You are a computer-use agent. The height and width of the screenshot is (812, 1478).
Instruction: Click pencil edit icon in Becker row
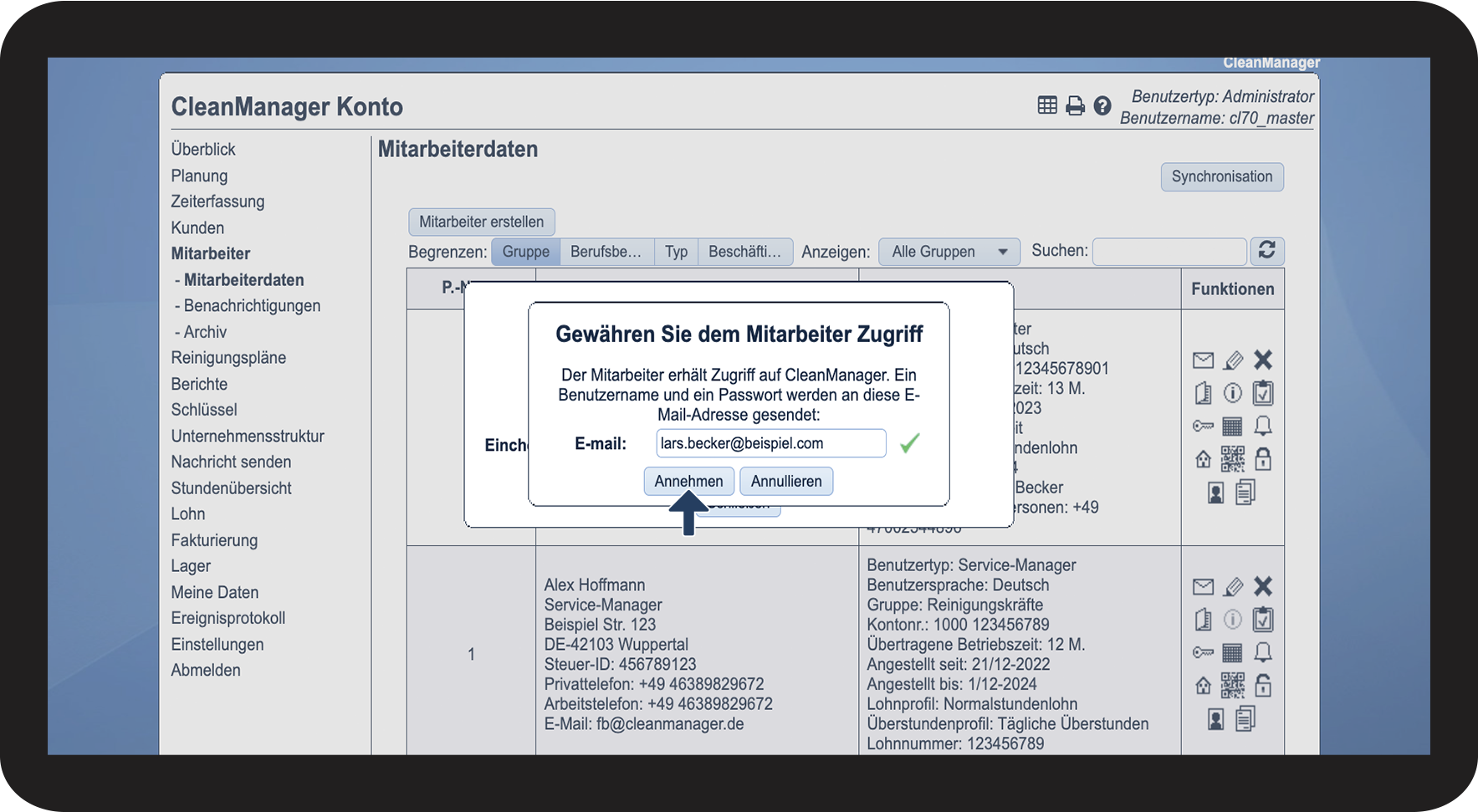1233,360
